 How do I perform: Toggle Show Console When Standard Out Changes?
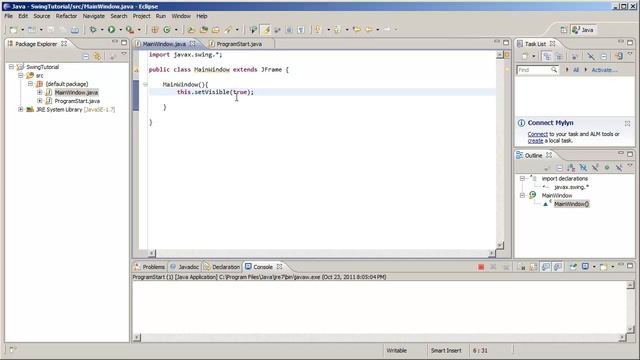546,267
